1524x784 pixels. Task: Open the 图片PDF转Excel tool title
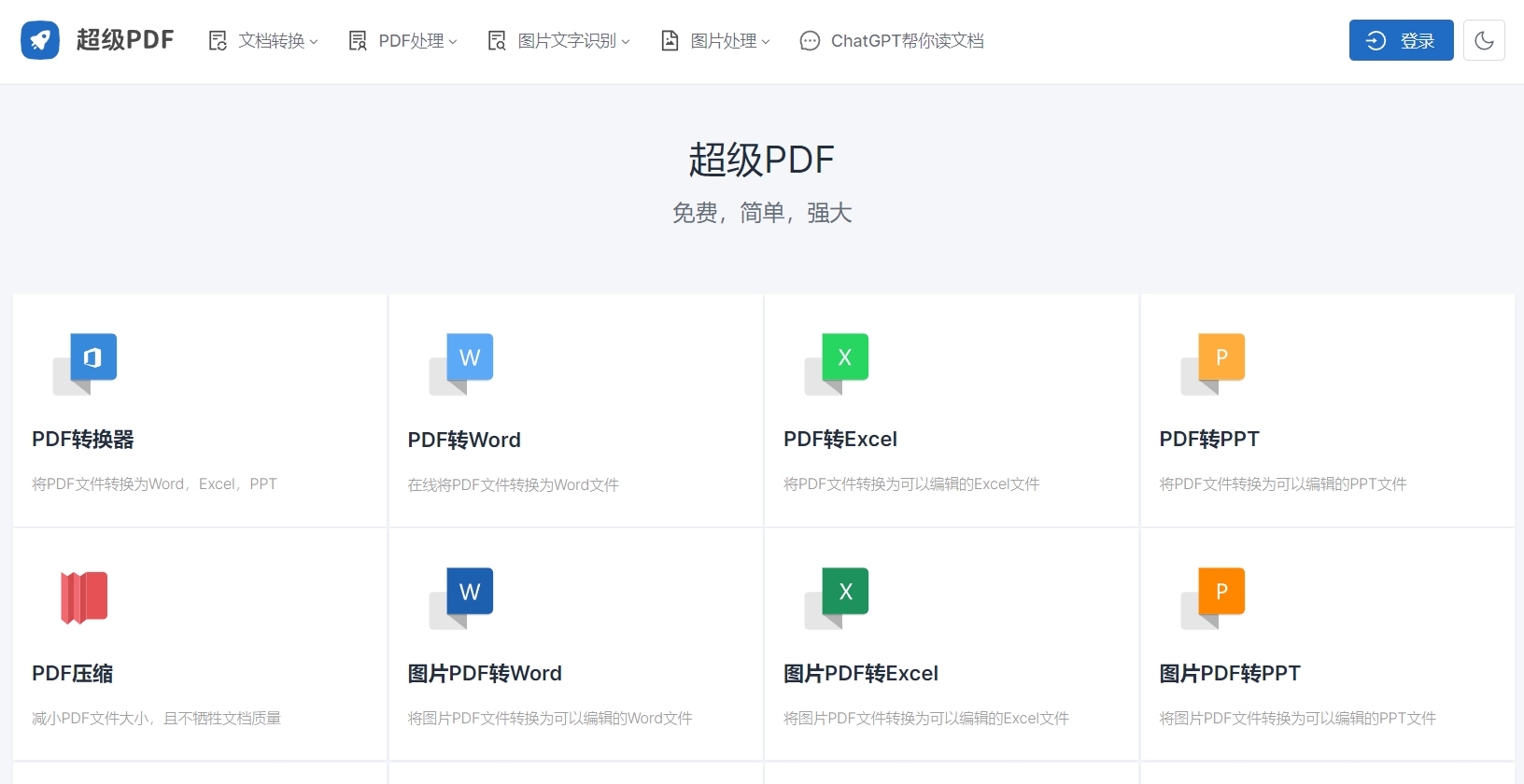click(x=861, y=673)
